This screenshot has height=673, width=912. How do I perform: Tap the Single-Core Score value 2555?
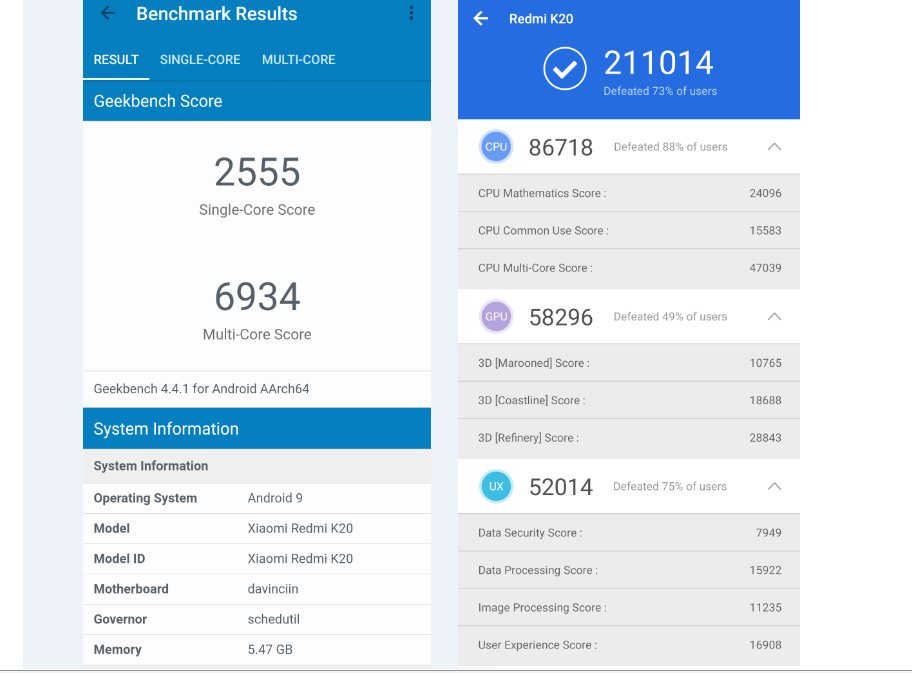257,172
